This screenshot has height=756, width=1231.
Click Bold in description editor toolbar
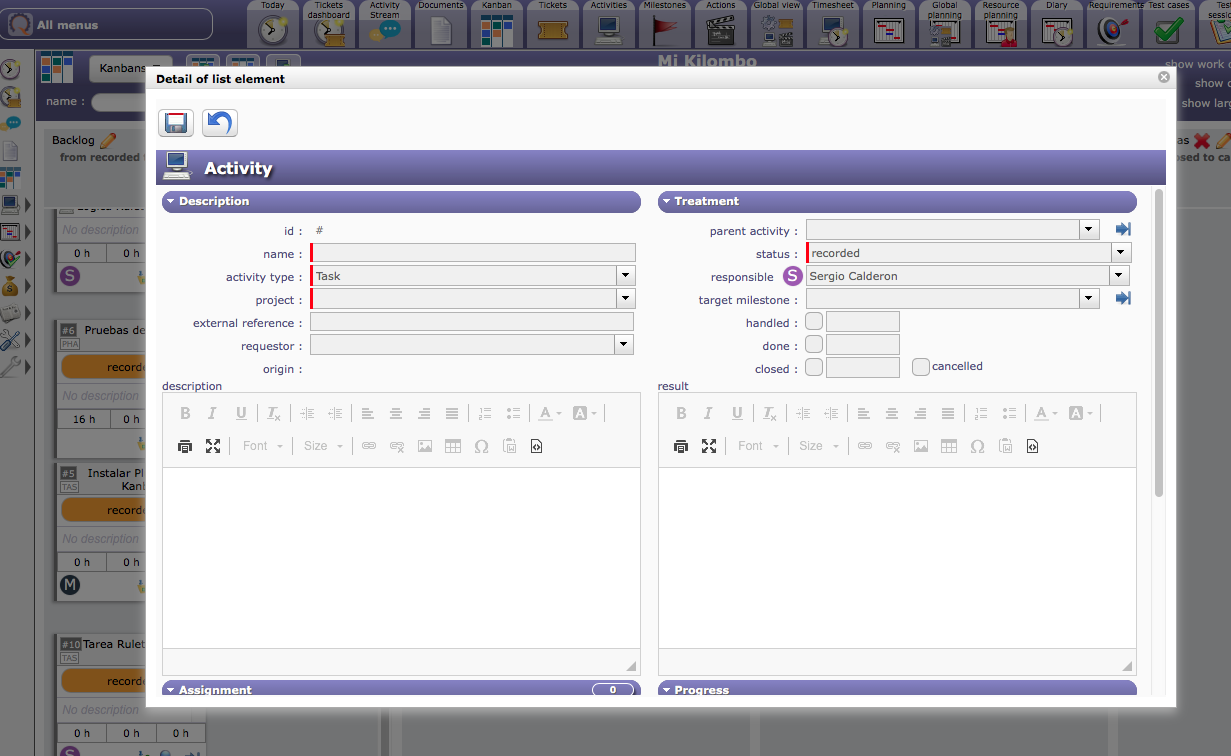click(185, 413)
